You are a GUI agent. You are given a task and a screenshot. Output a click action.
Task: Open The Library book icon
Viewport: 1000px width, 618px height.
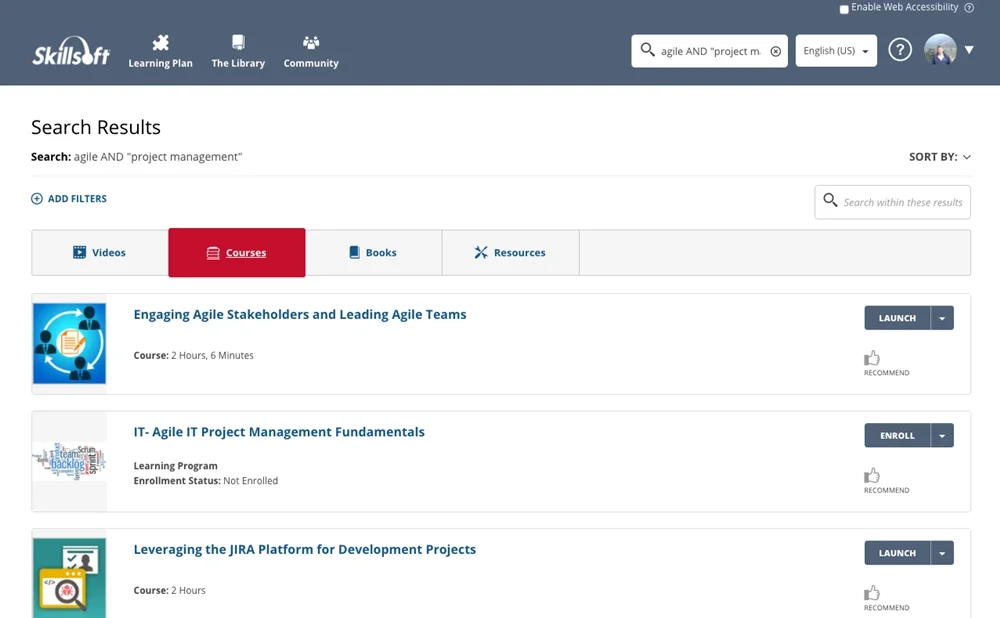238,43
